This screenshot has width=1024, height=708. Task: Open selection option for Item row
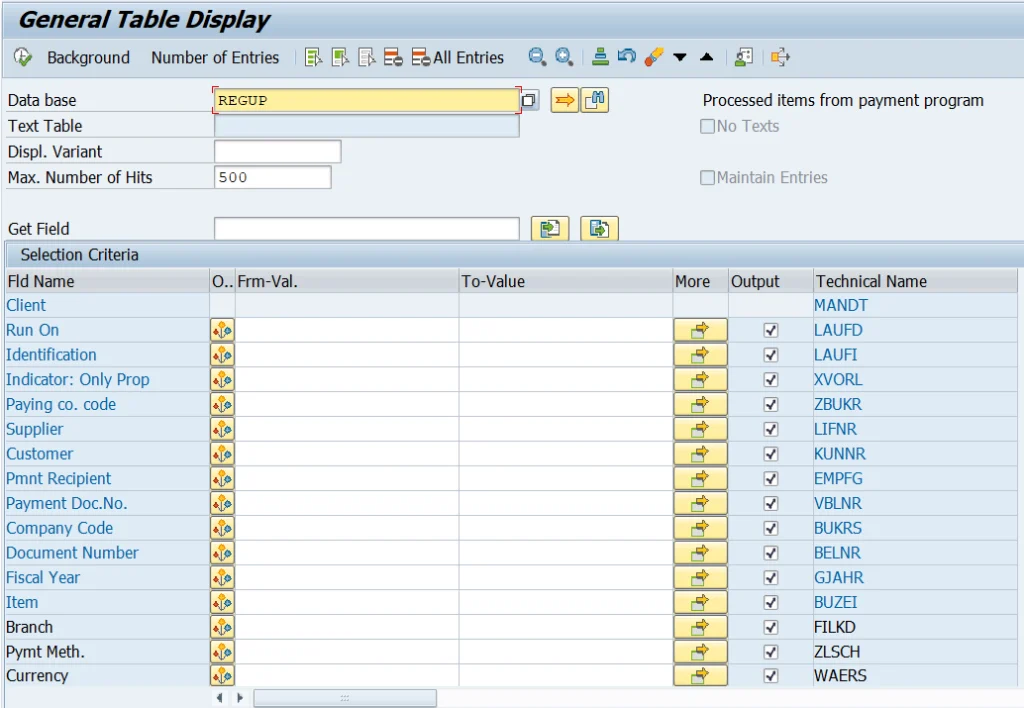[222, 603]
